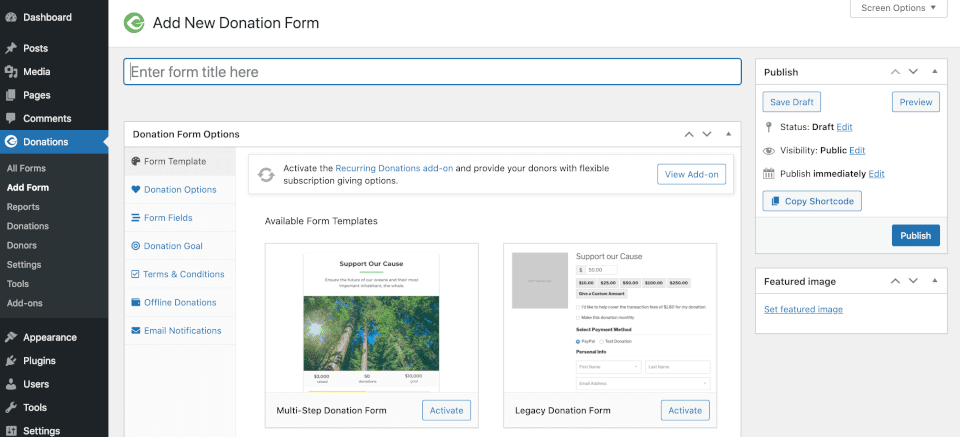Click the Settings sliders icon in sidebar
The image size is (960, 437).
tap(10, 430)
